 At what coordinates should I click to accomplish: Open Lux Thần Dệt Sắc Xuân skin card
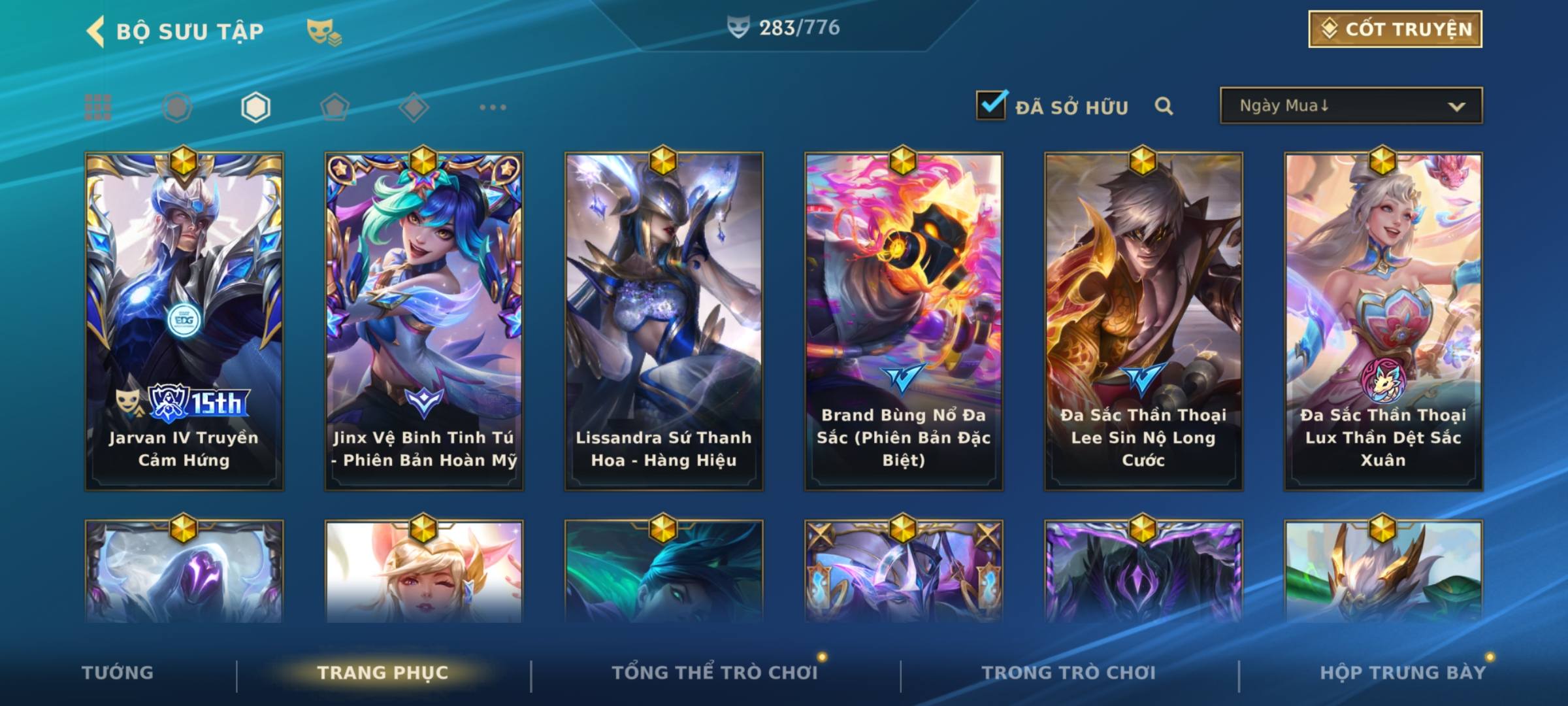tap(1384, 320)
